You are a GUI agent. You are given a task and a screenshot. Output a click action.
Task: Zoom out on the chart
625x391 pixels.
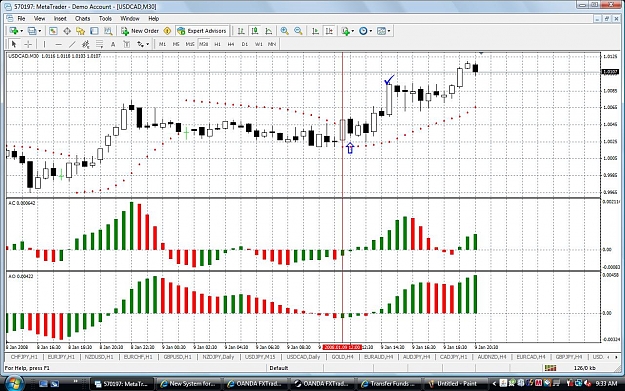point(298,31)
